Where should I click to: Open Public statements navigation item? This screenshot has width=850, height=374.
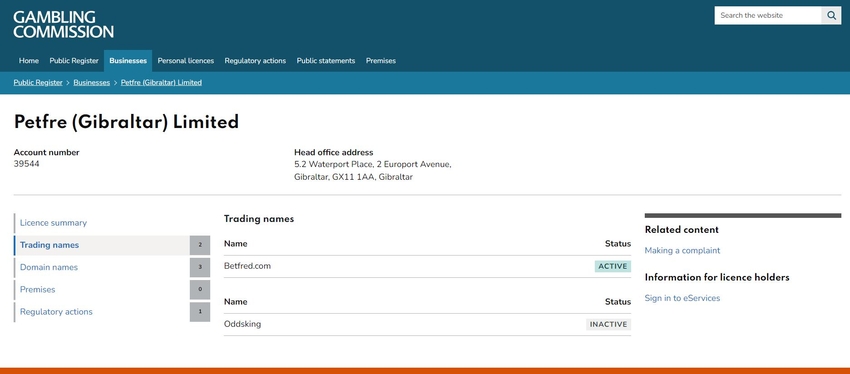326,61
